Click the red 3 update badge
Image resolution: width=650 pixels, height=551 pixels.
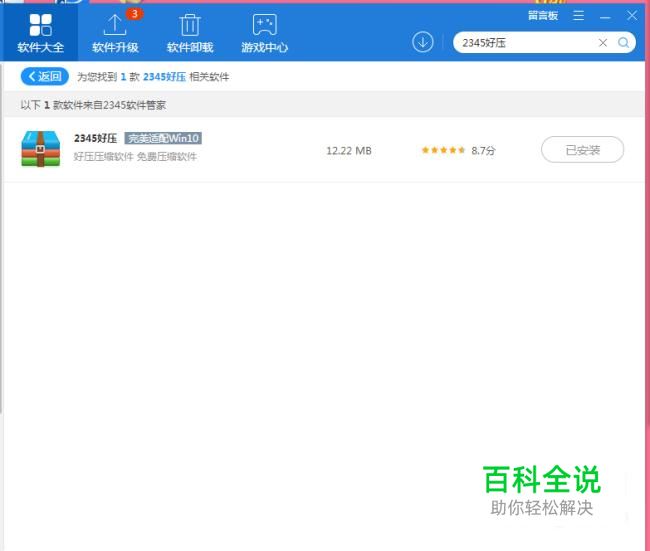point(134,14)
